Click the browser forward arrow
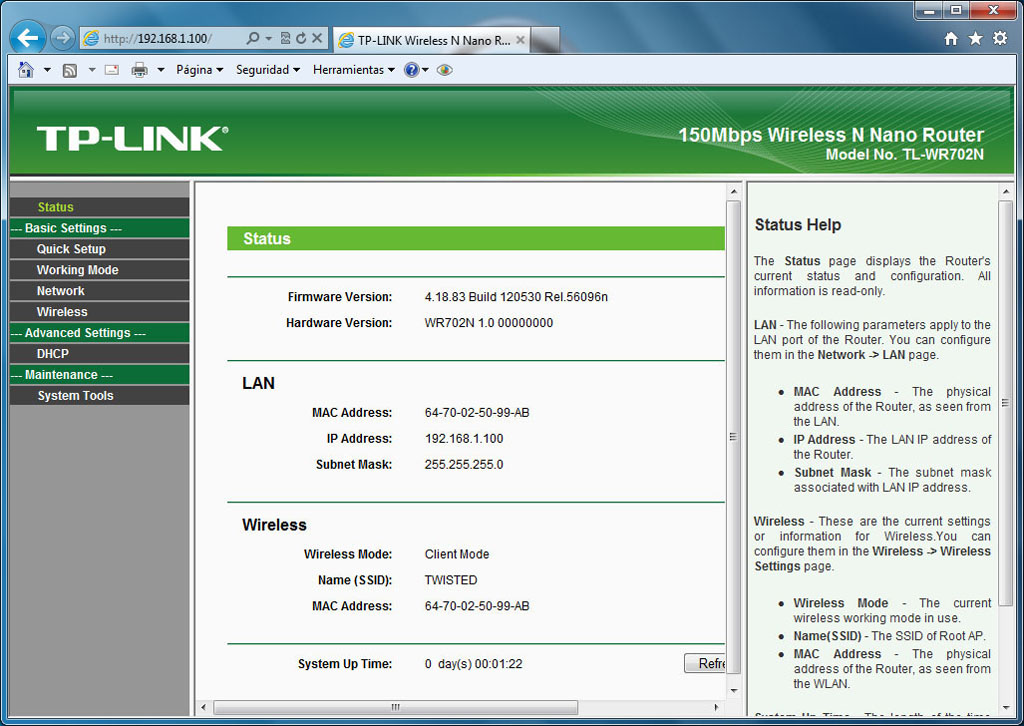This screenshot has height=726, width=1024. click(63, 39)
